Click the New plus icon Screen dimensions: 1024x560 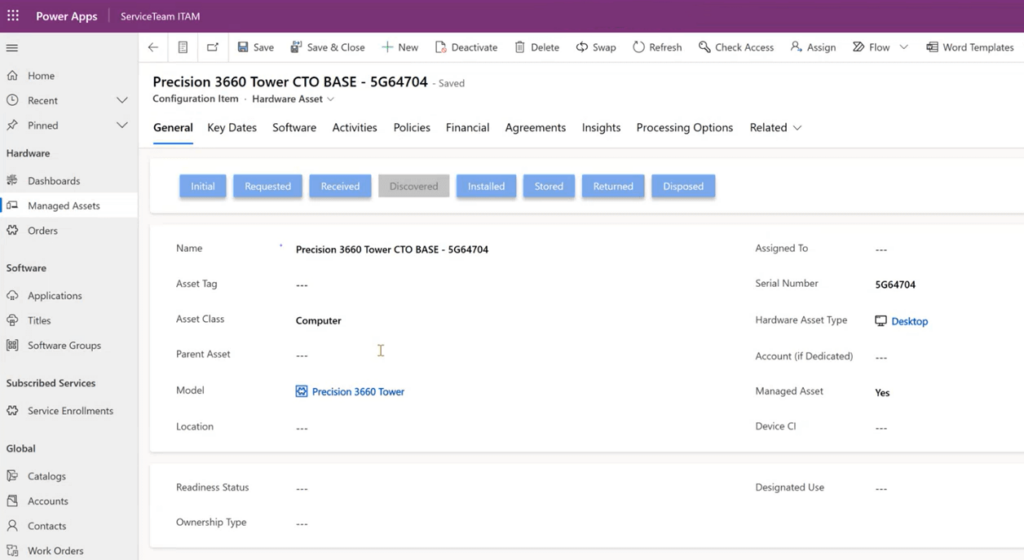[387, 47]
